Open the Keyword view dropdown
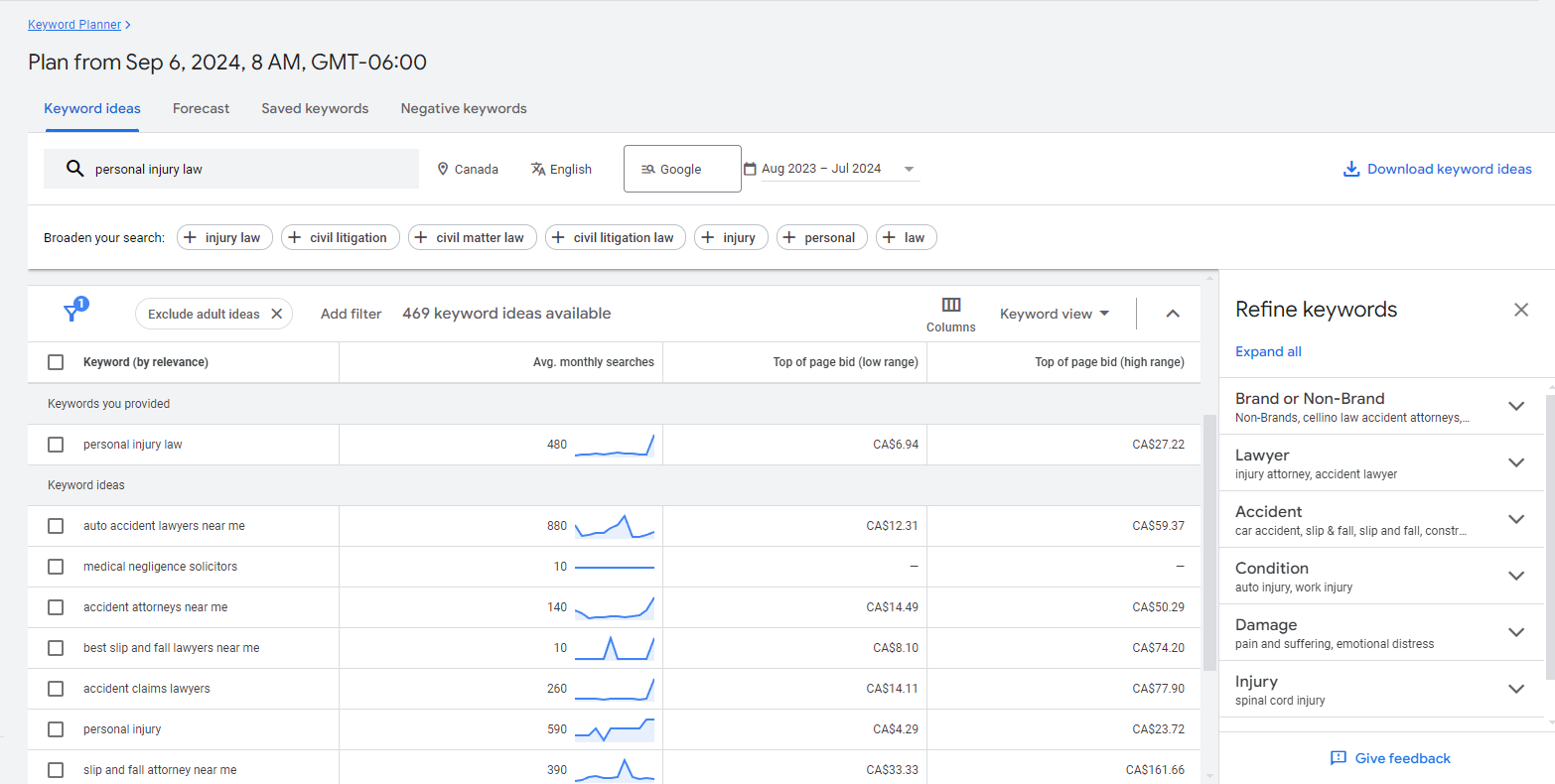Viewport: 1555px width, 784px height. pyautogui.click(x=1055, y=313)
